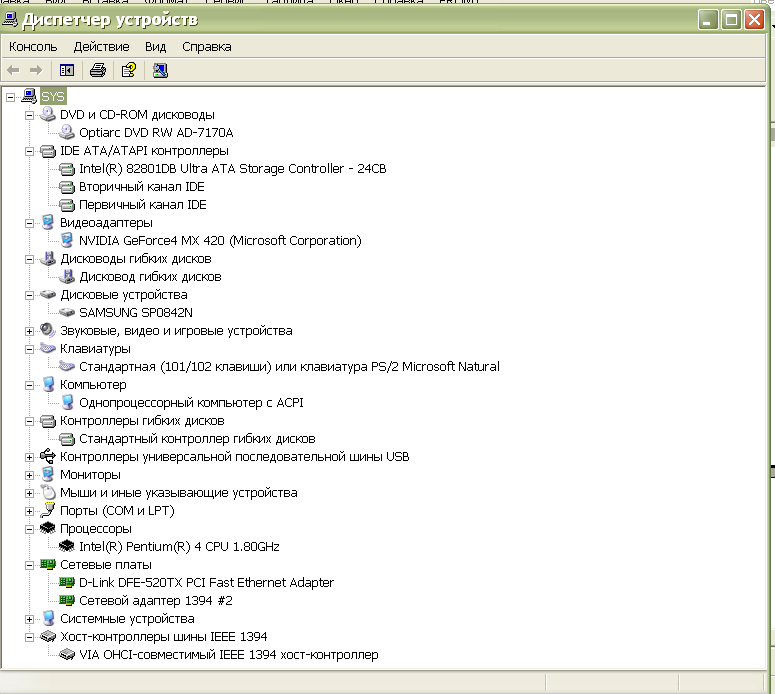
Task: Expand Контроллеры универсальной последовательной шины USB
Action: (x=29, y=457)
